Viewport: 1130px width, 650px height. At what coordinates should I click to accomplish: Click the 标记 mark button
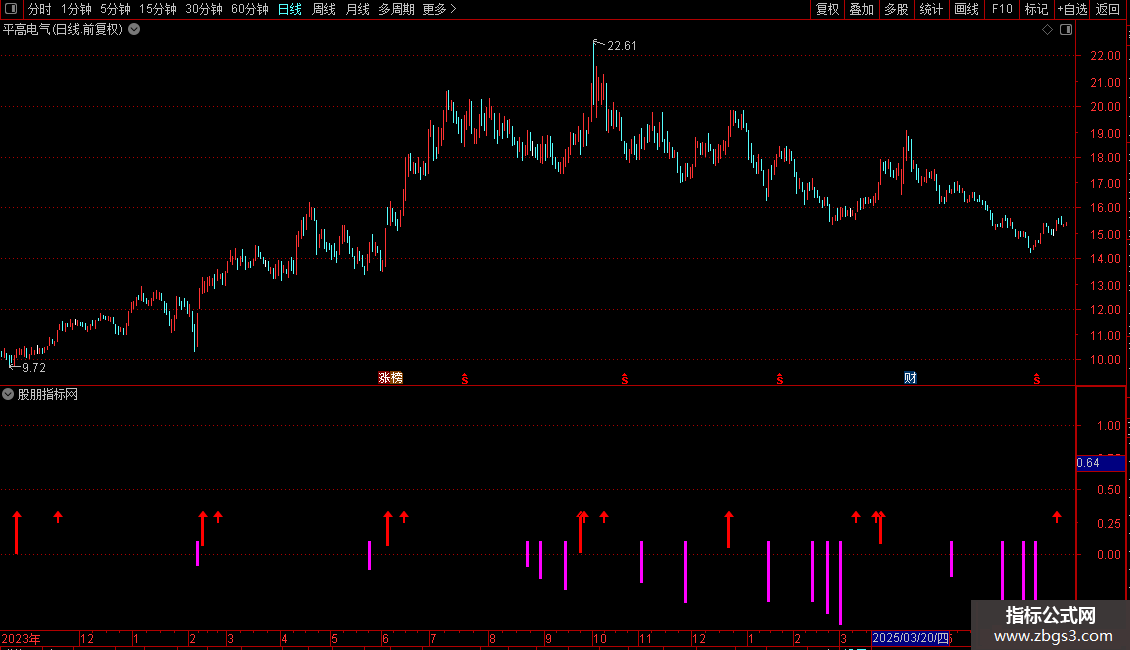click(x=1036, y=9)
